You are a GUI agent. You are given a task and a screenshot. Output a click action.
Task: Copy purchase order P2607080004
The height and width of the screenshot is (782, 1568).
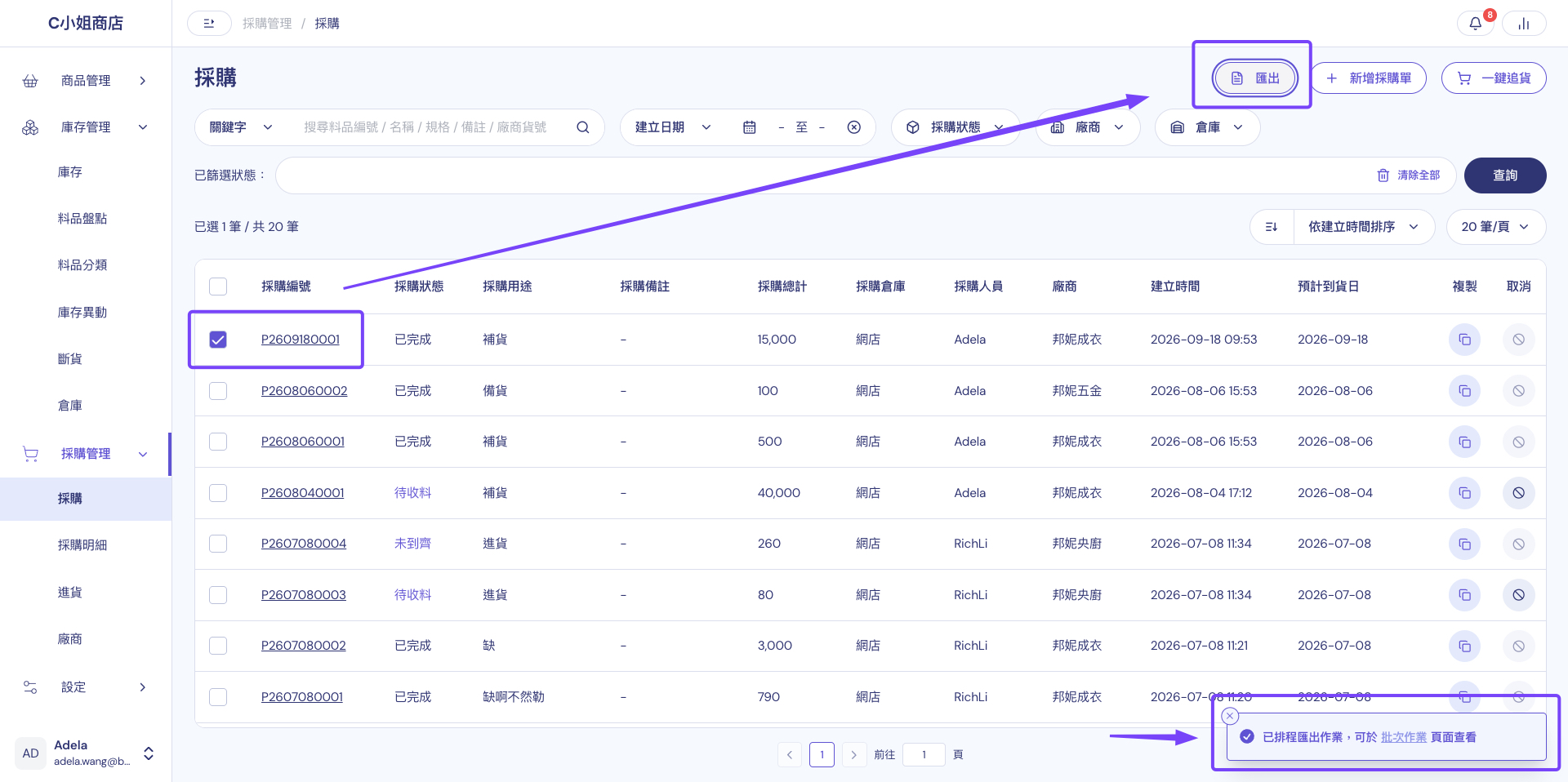[1464, 544]
